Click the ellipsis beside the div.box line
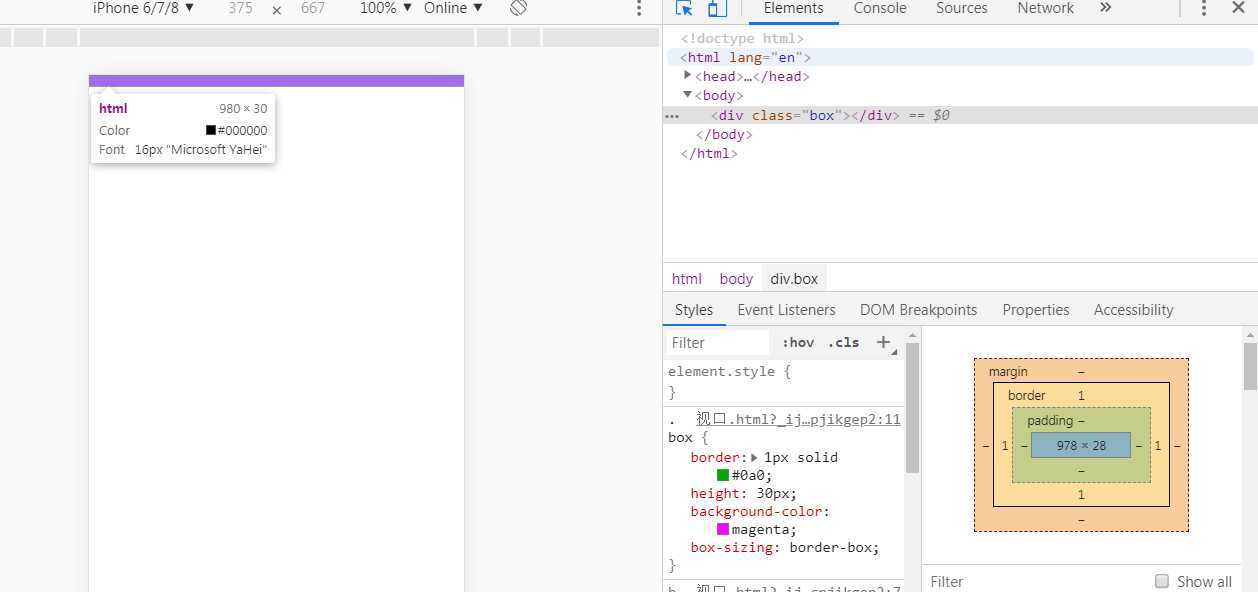Screen dimensions: 1258x592 672,116
